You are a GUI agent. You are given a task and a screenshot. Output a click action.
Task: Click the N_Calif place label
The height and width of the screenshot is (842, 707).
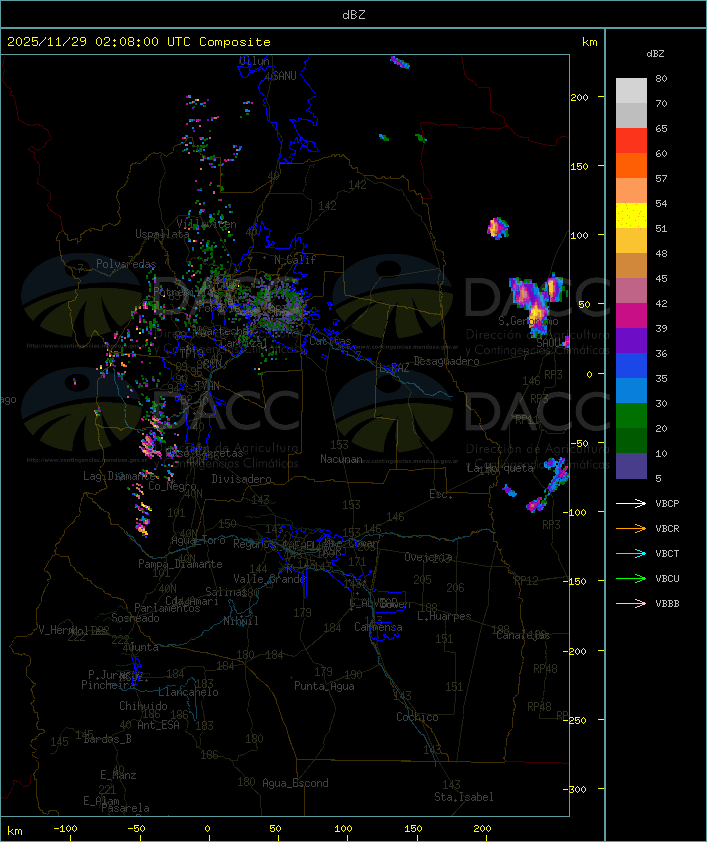(x=295, y=259)
